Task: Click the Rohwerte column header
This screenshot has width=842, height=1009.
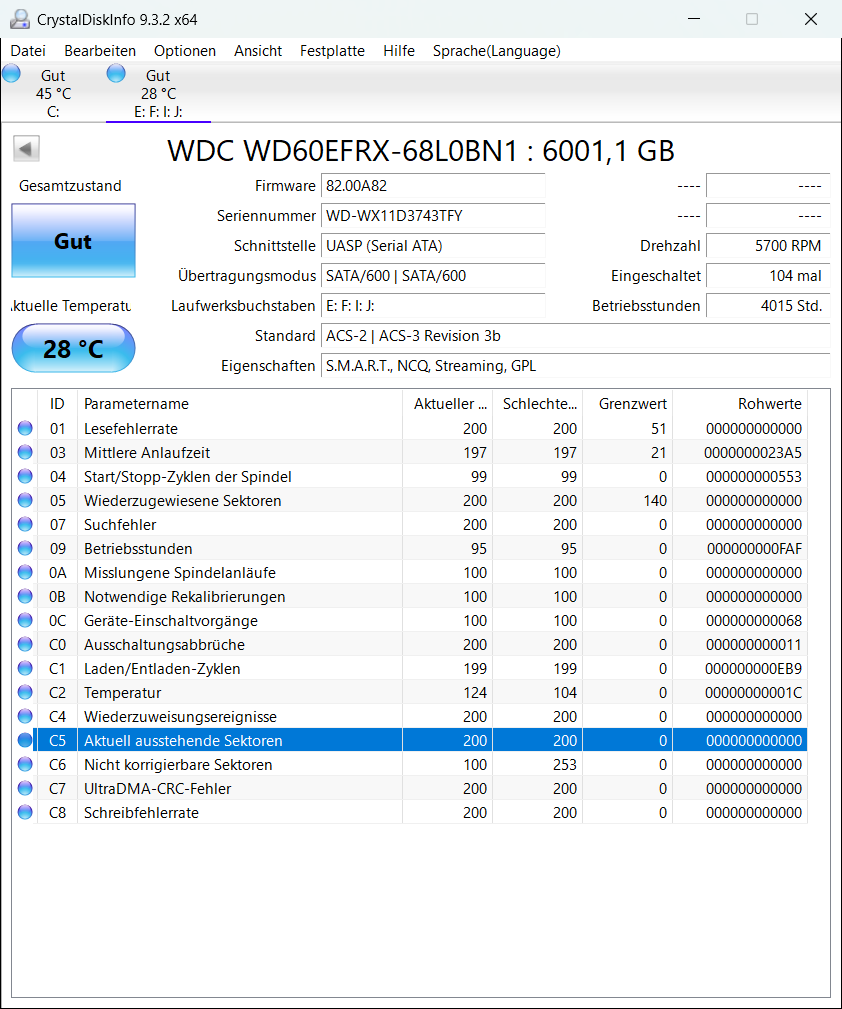Action: point(740,403)
